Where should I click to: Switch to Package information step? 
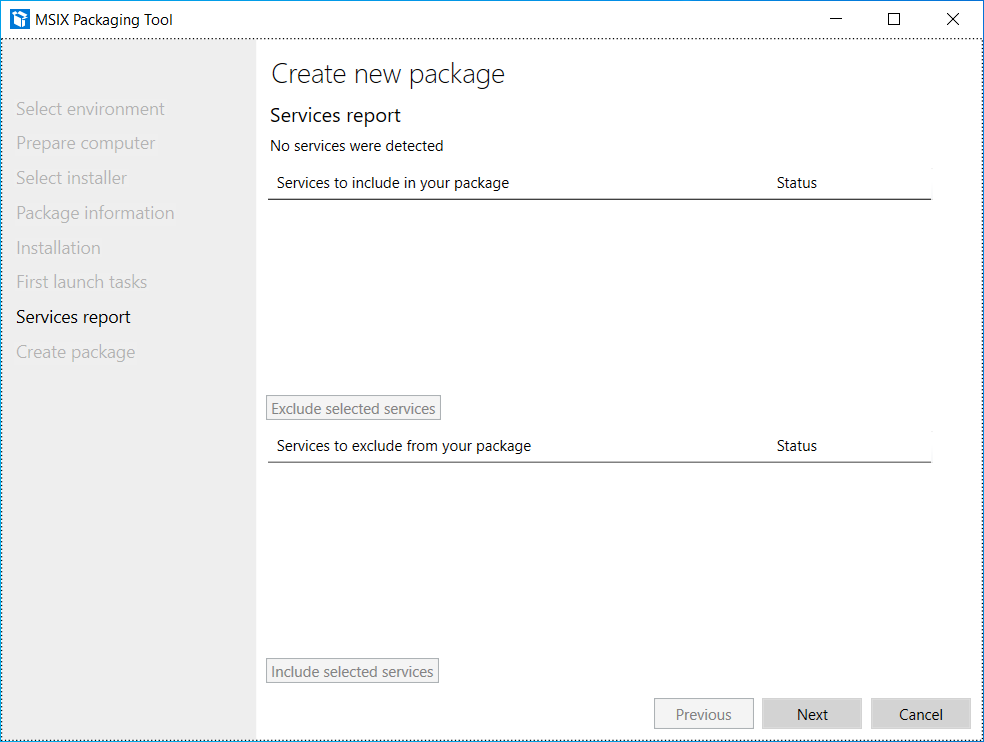tap(95, 213)
